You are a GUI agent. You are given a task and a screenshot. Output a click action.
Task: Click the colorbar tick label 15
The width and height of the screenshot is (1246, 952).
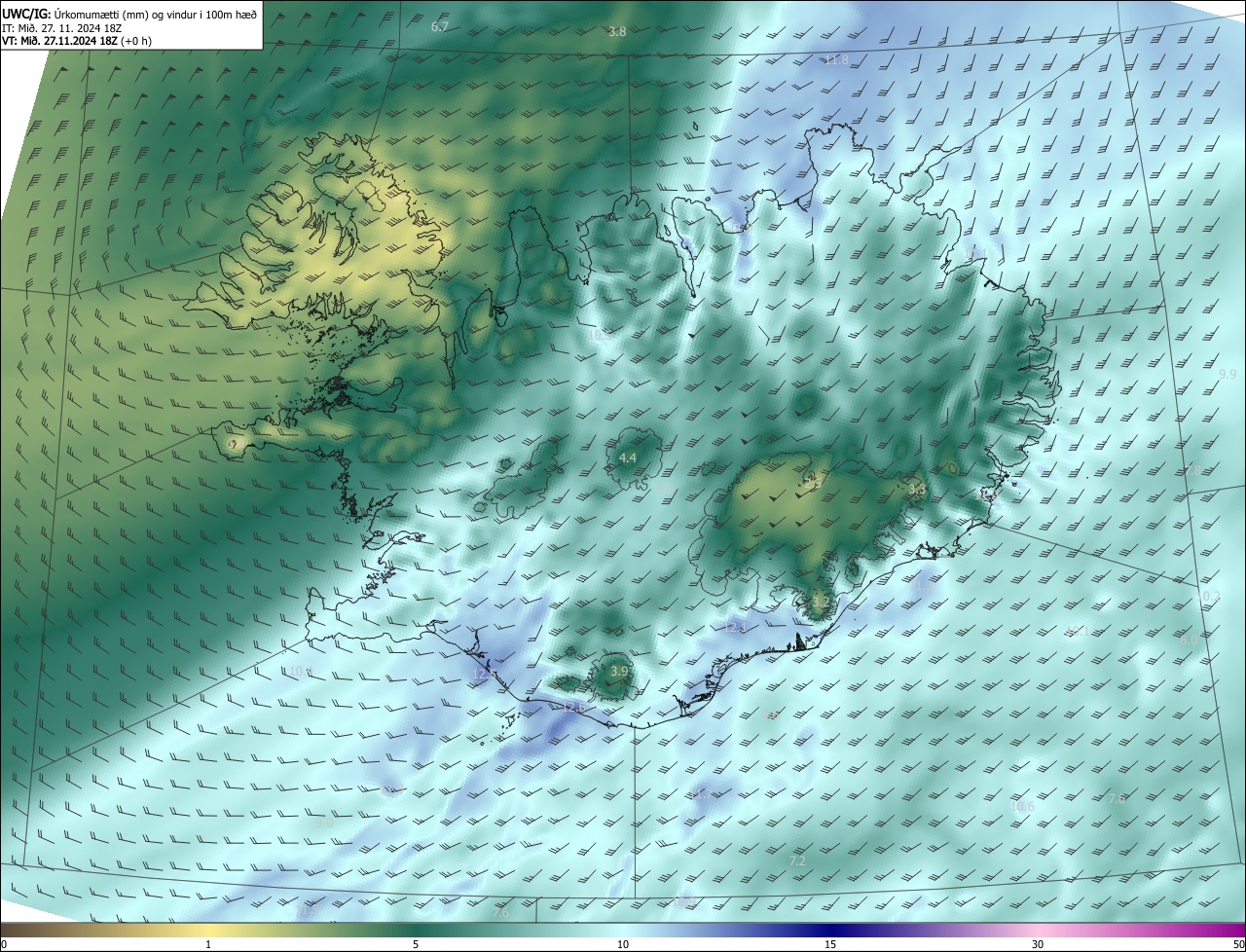pyautogui.click(x=830, y=944)
